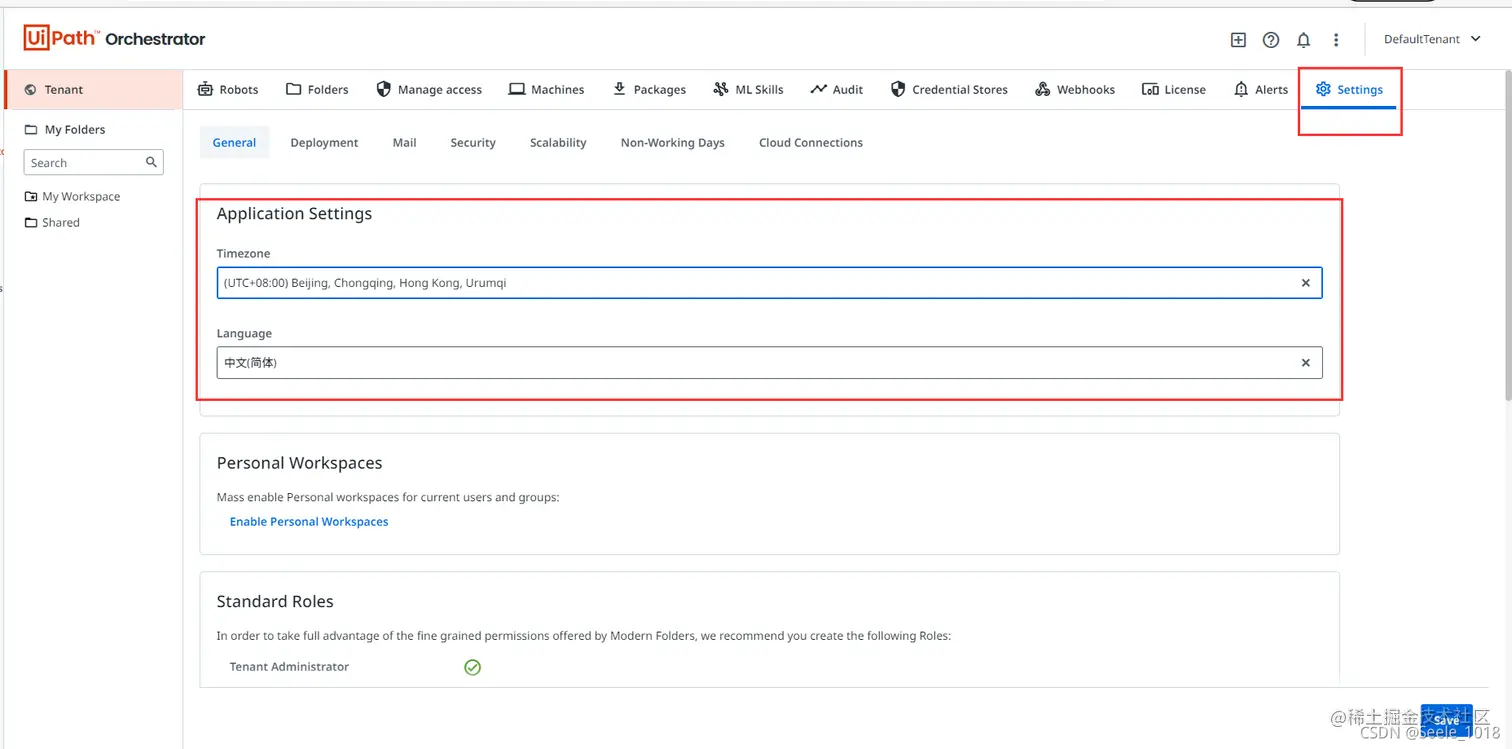Click the Tenant Administrator role label
This screenshot has height=749, width=1512.
289,667
